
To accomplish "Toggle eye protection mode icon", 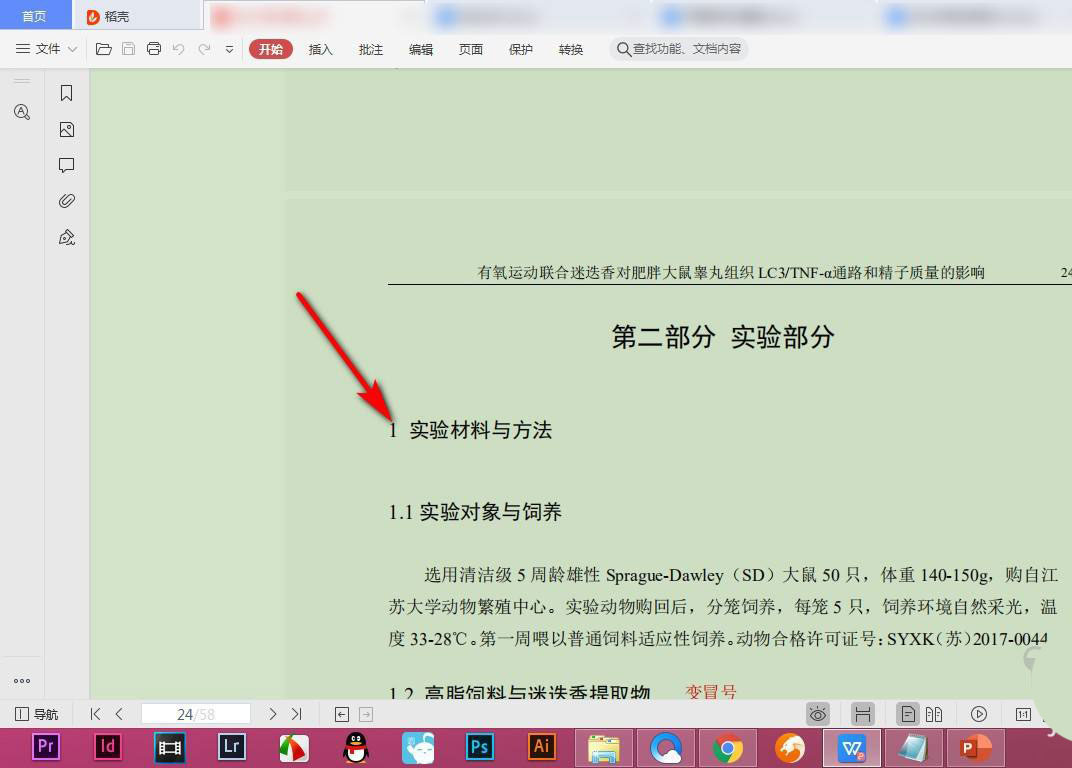I will tap(818, 714).
